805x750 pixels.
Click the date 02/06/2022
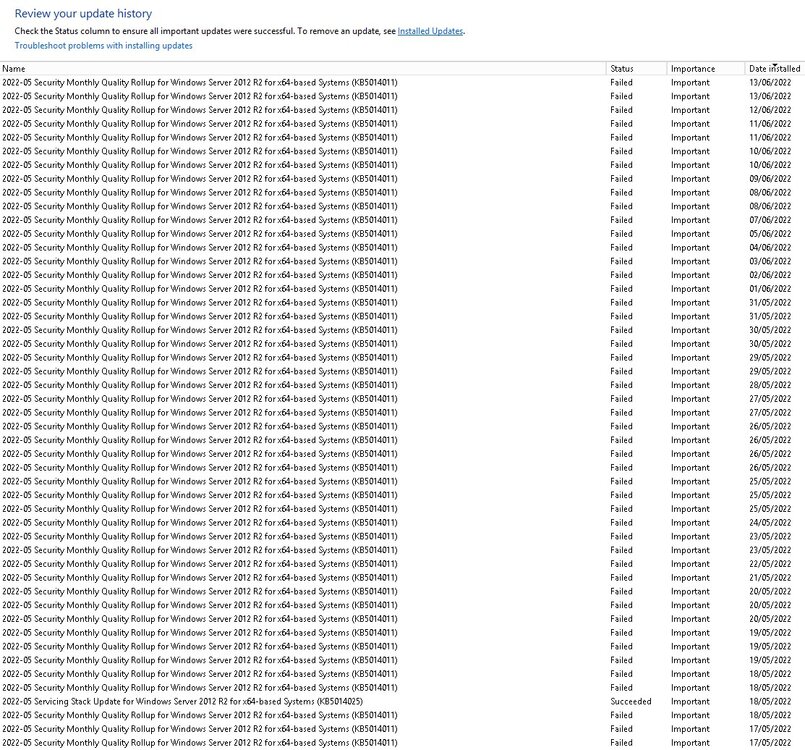pos(770,275)
